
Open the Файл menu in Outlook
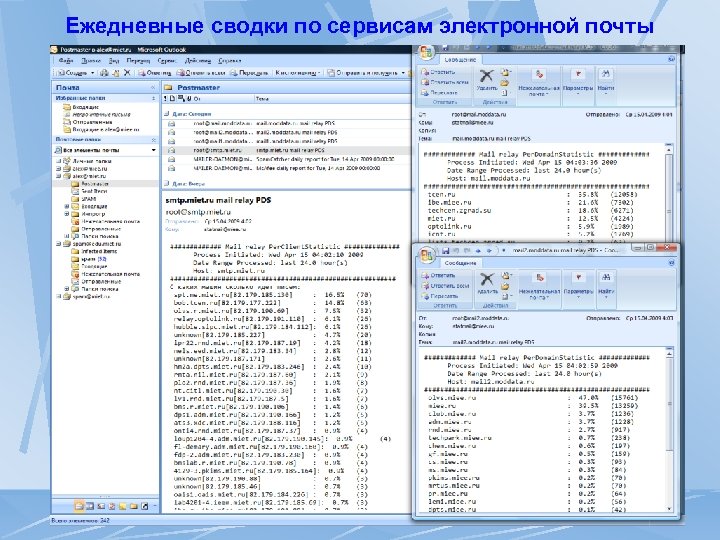click(x=66, y=61)
